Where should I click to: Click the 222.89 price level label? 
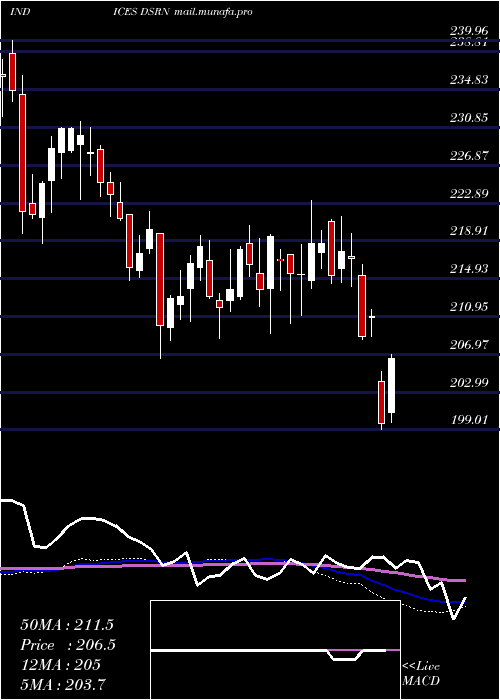(x=469, y=194)
